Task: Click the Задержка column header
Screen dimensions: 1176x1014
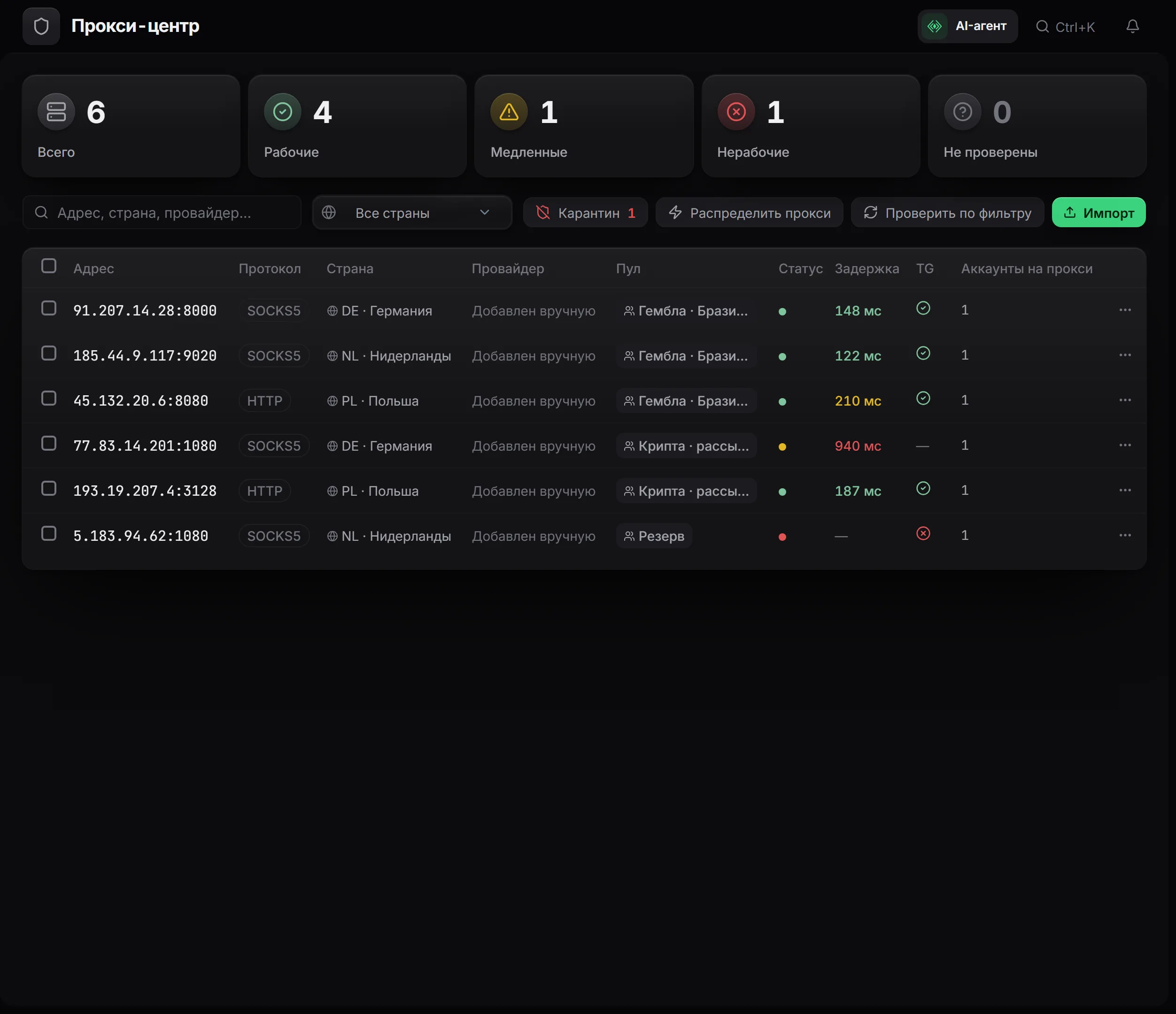Action: click(867, 269)
